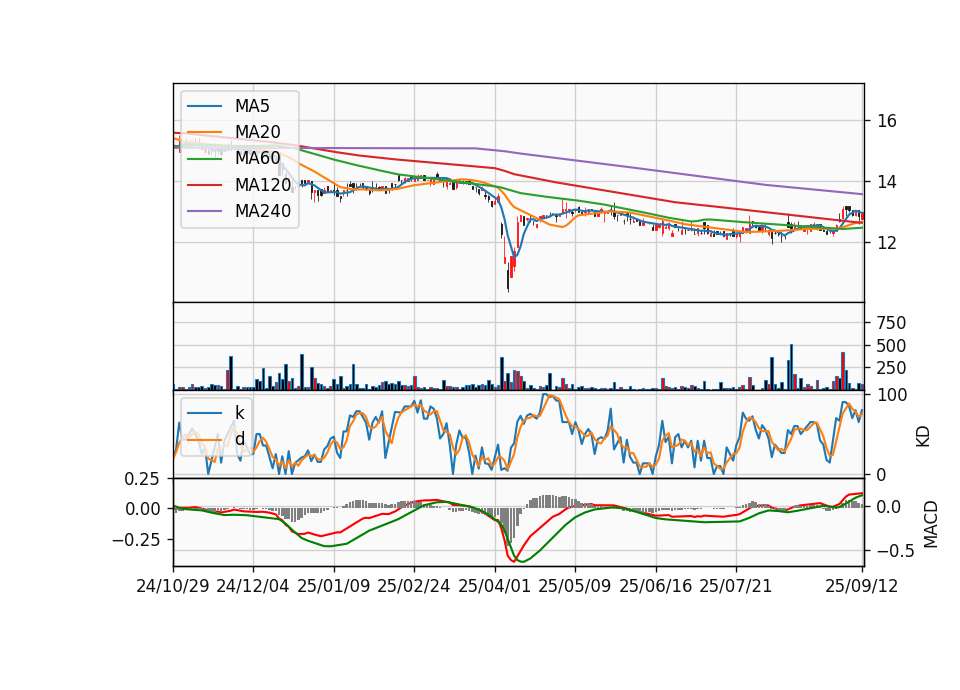
Task: Click the d legend label in KD panel
Action: [x=239, y=438]
